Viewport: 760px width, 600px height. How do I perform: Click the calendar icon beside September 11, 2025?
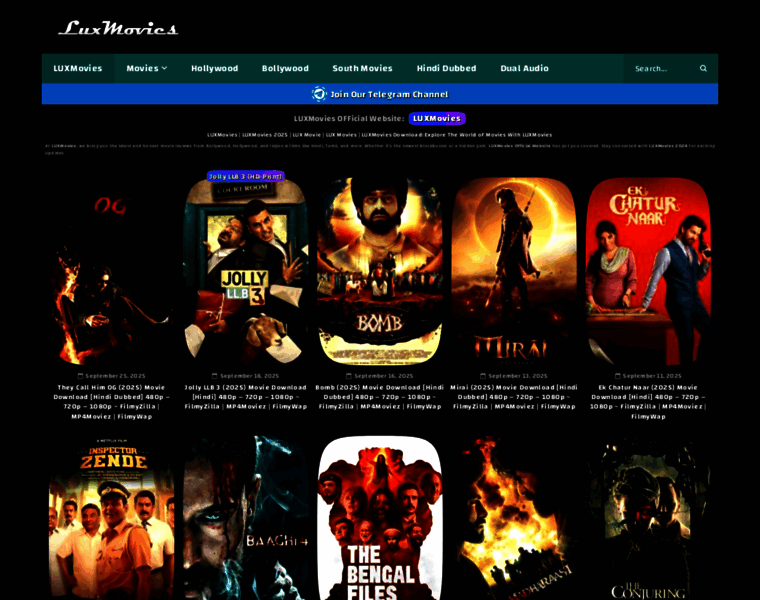[618, 376]
